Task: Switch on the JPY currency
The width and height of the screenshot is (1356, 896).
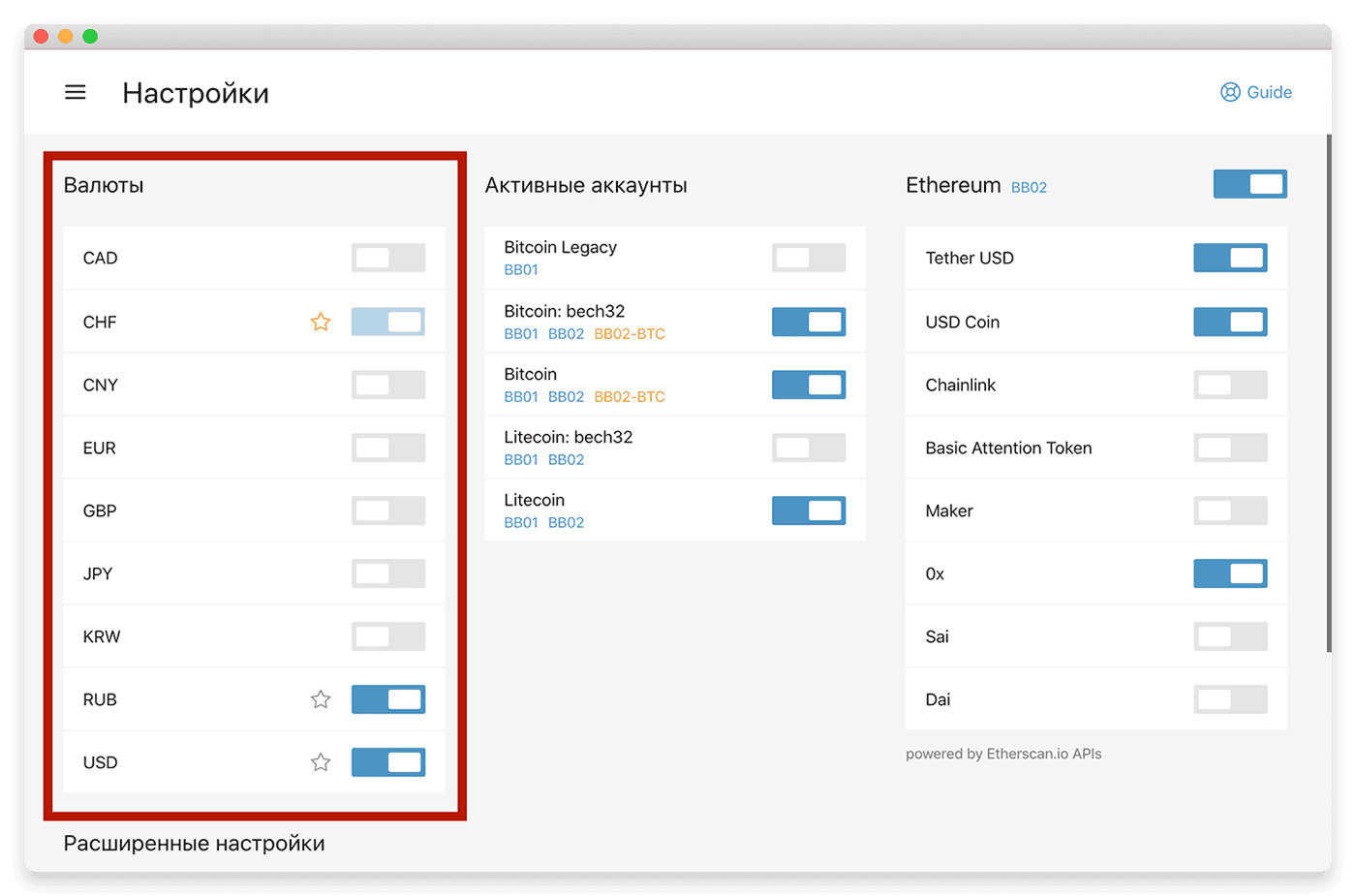Action: click(388, 573)
